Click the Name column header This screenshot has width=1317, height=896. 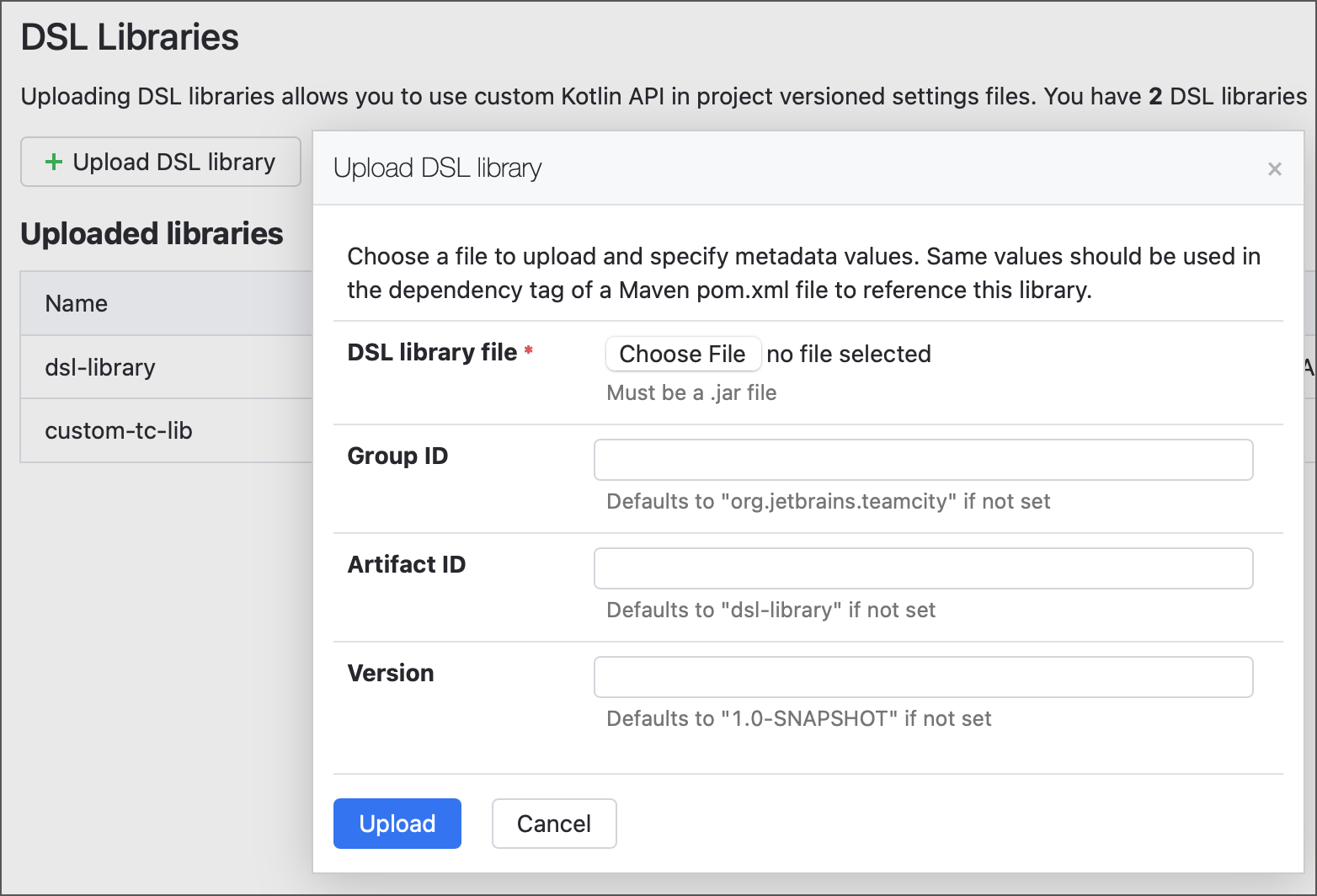point(76,302)
